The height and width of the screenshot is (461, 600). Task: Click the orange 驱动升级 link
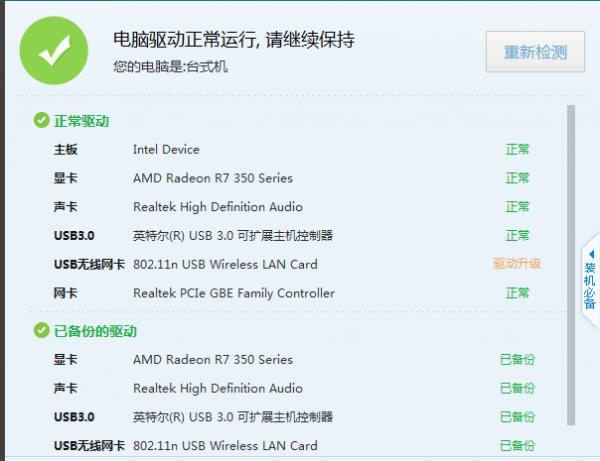tap(517, 264)
